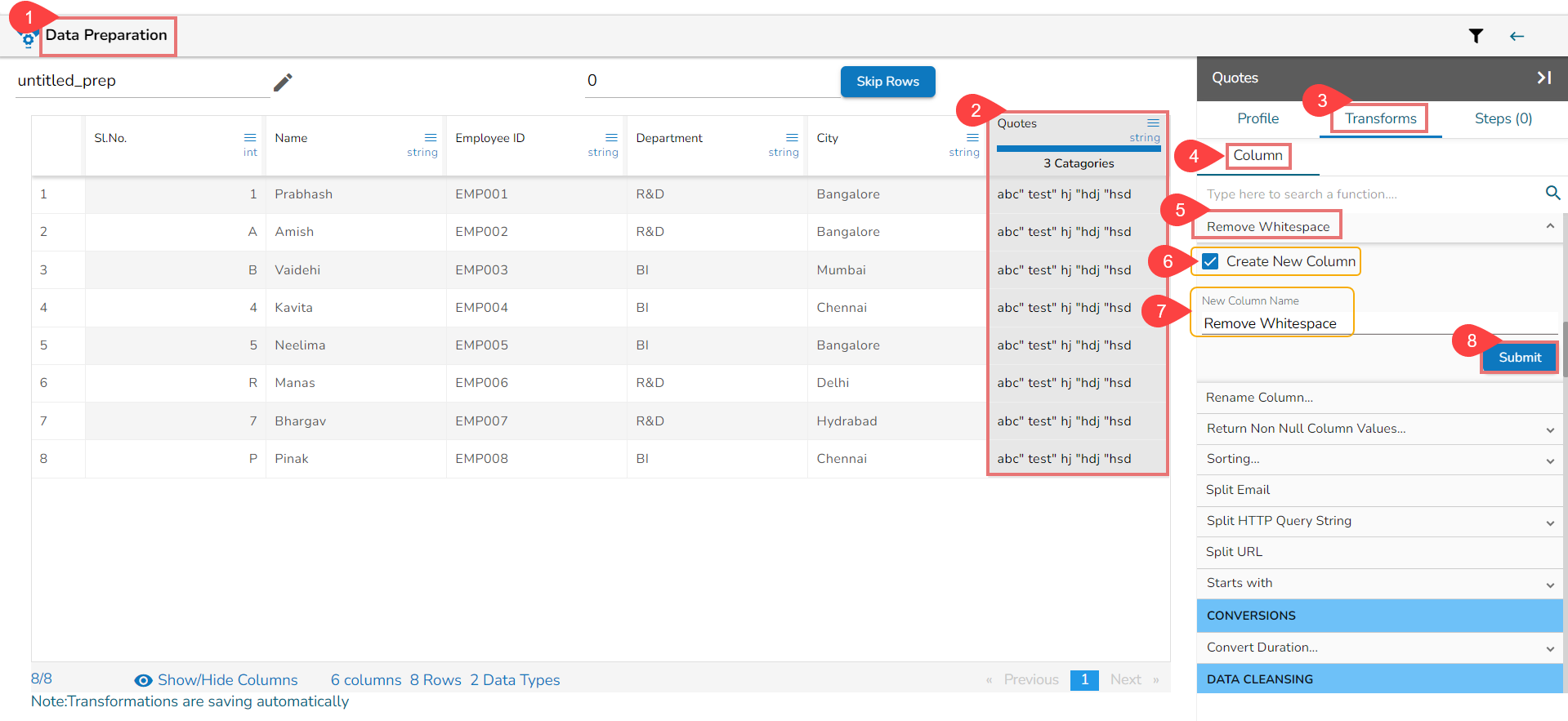Collapse the Remove Whitespace section
Viewport: 1568px width, 721px height.
point(1550,226)
